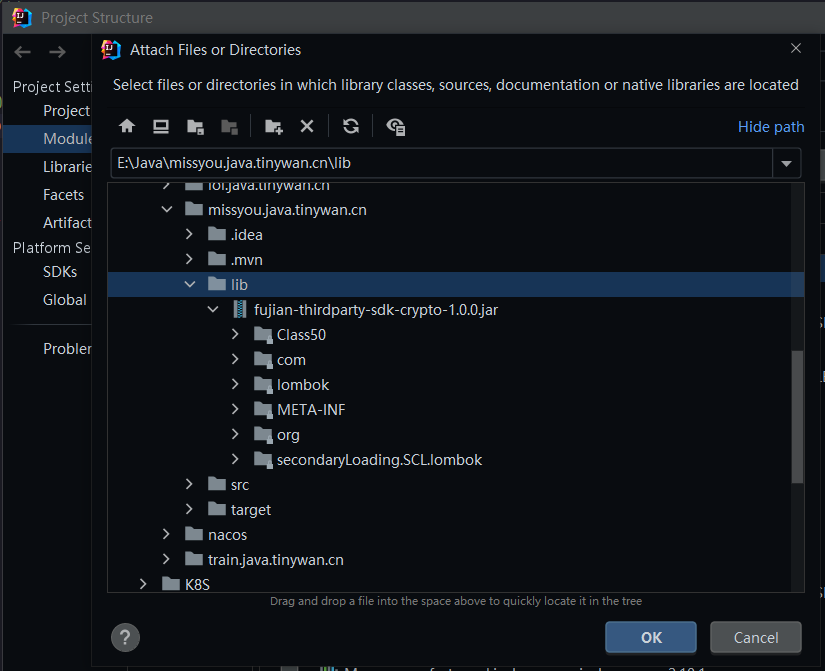Select the Desktop directory icon
The height and width of the screenshot is (671, 825).
coord(160,126)
